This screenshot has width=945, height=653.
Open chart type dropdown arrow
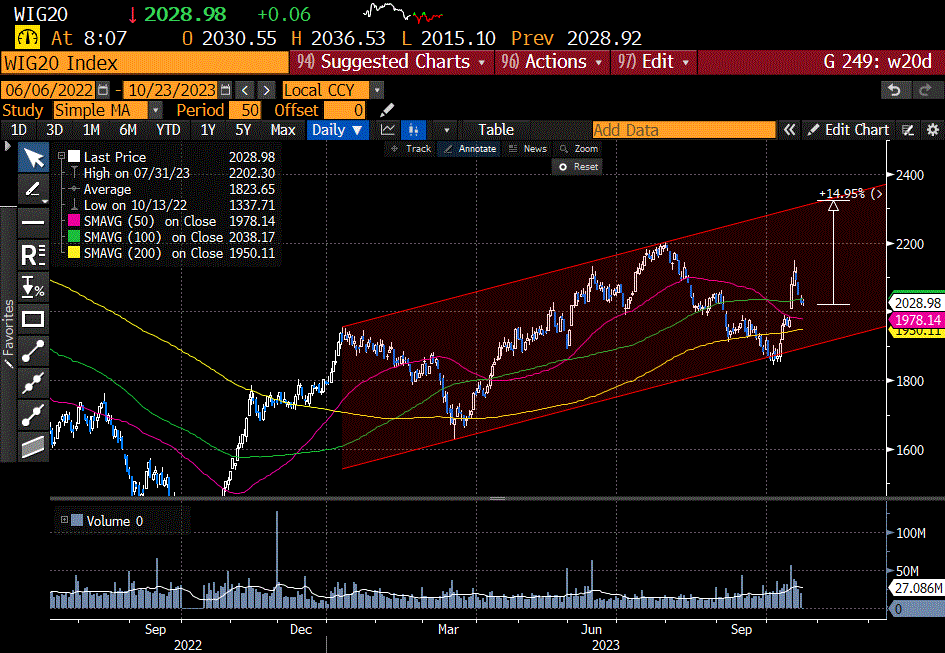447,130
